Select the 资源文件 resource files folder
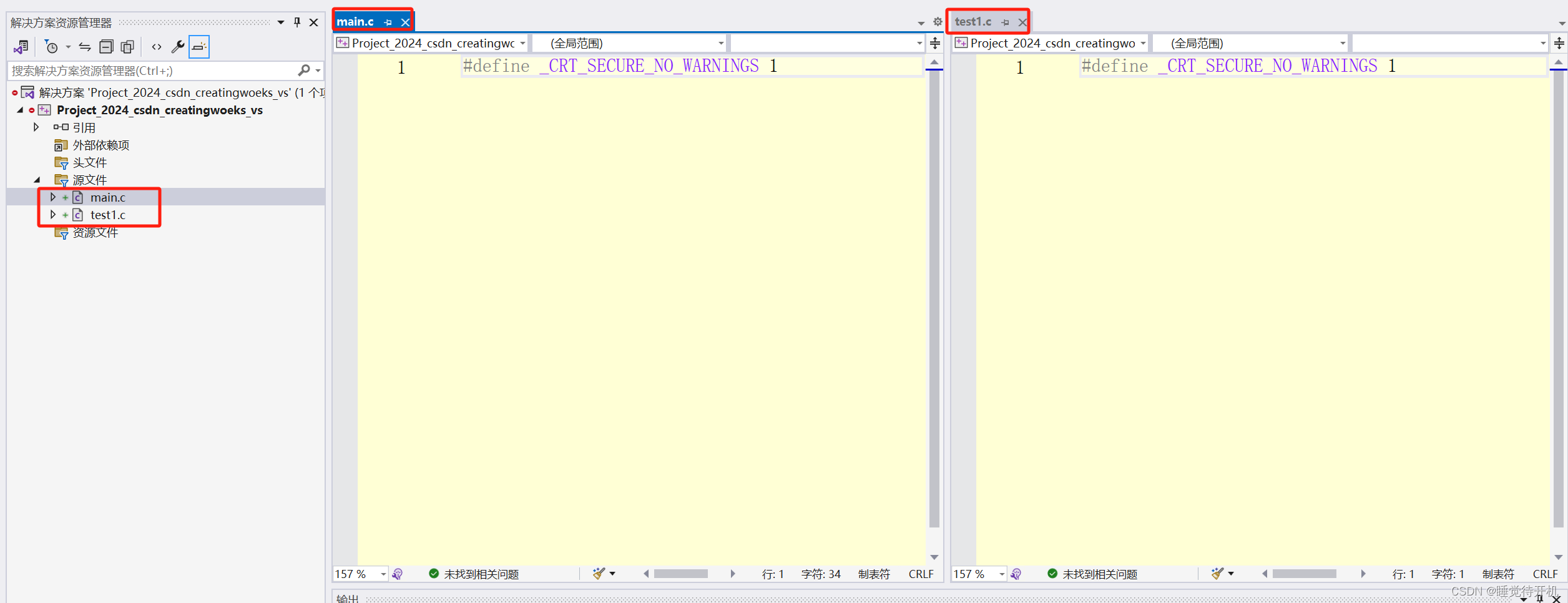 tap(96, 232)
